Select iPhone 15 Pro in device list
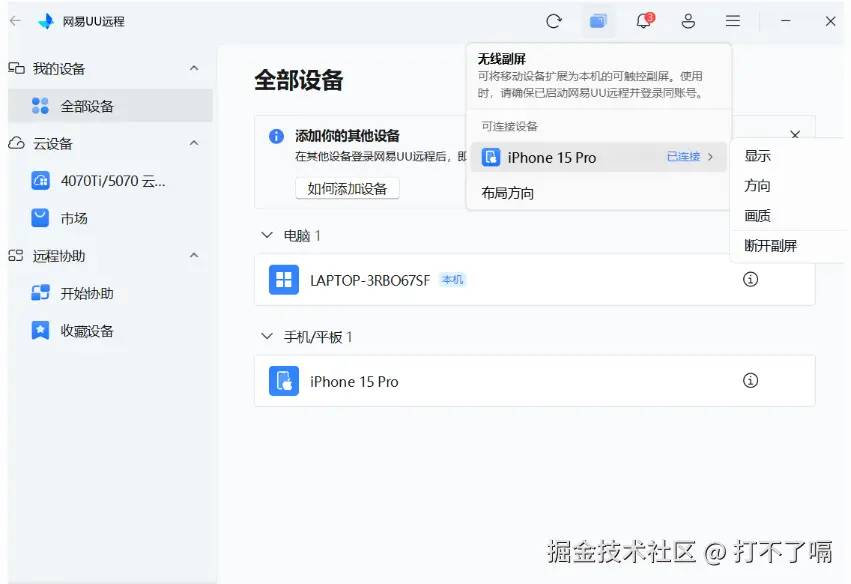851x584 pixels. 535,381
